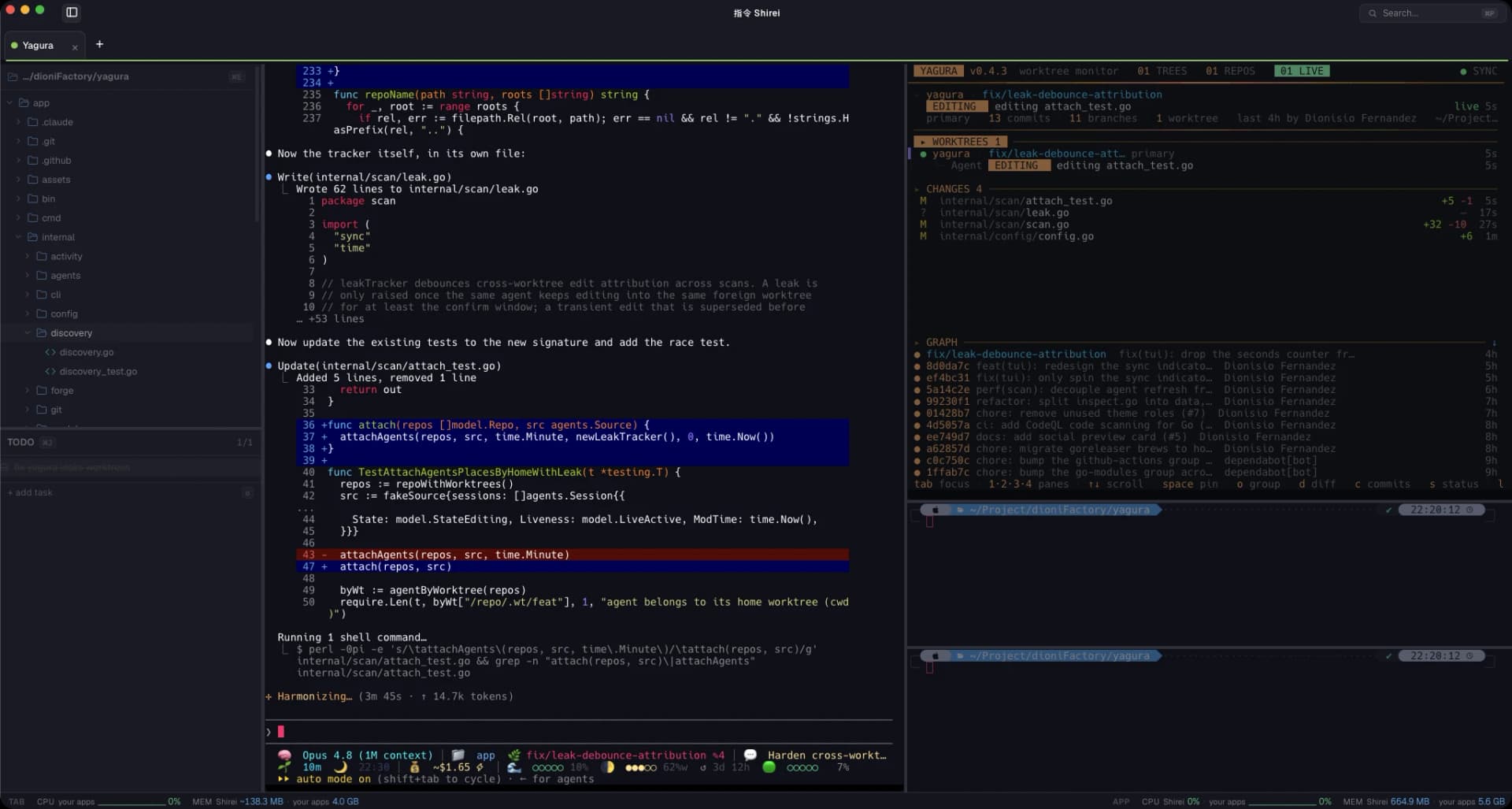
Task: Select internal/scan/leak.go in CHANGES
Action: [x=1004, y=213]
